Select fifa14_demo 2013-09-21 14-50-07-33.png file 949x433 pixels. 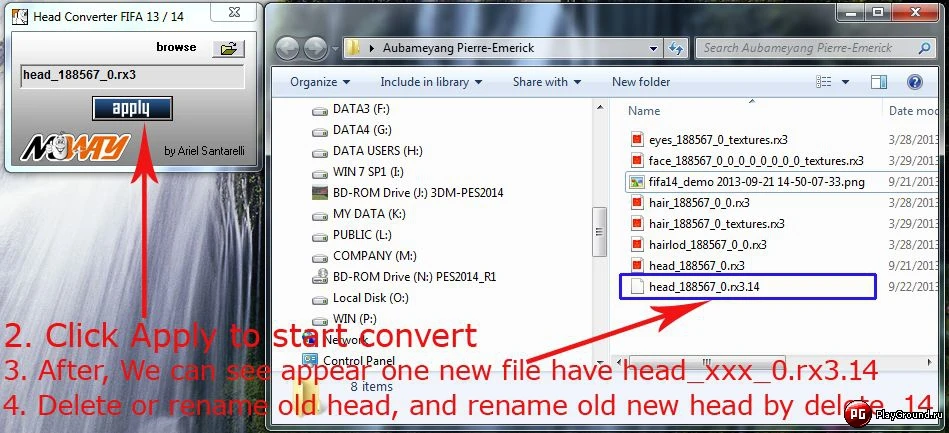point(757,182)
